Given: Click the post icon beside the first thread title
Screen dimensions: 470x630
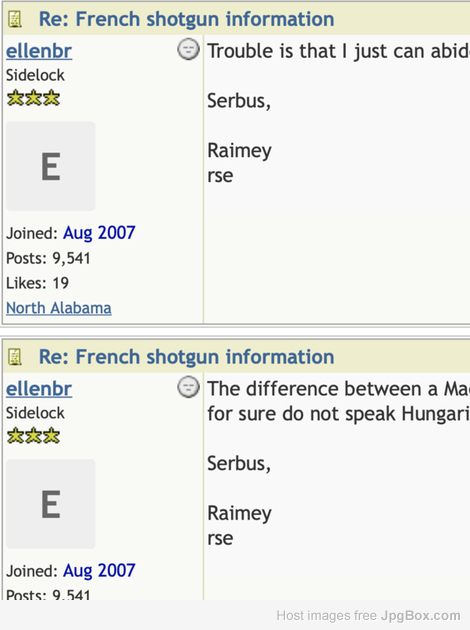Looking at the screenshot, I should 15,19.
